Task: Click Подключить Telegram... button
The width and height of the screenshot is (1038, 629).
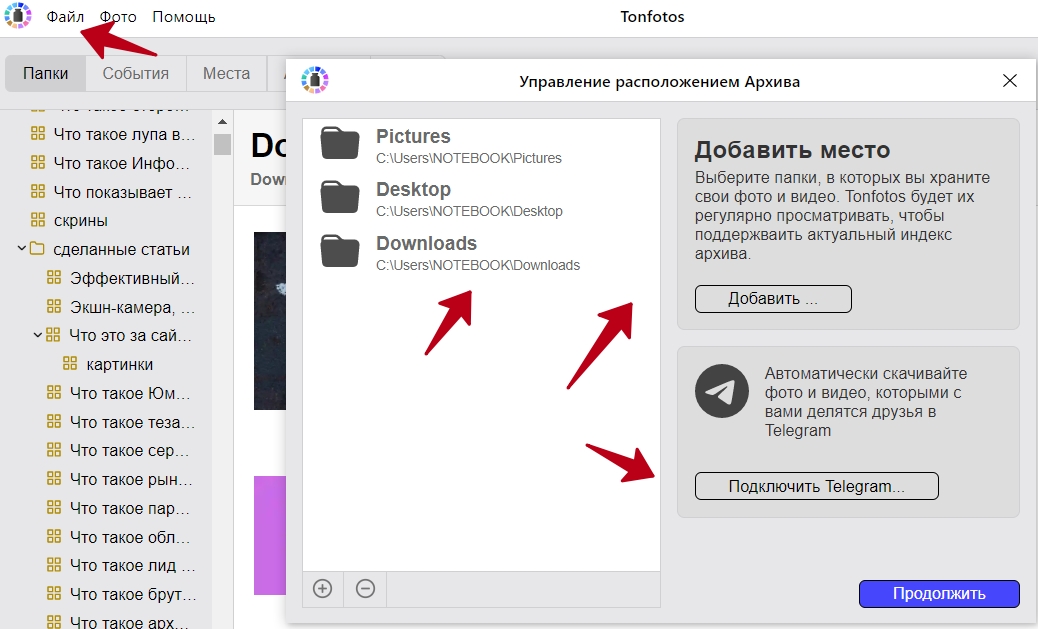Action: pyautogui.click(x=816, y=486)
